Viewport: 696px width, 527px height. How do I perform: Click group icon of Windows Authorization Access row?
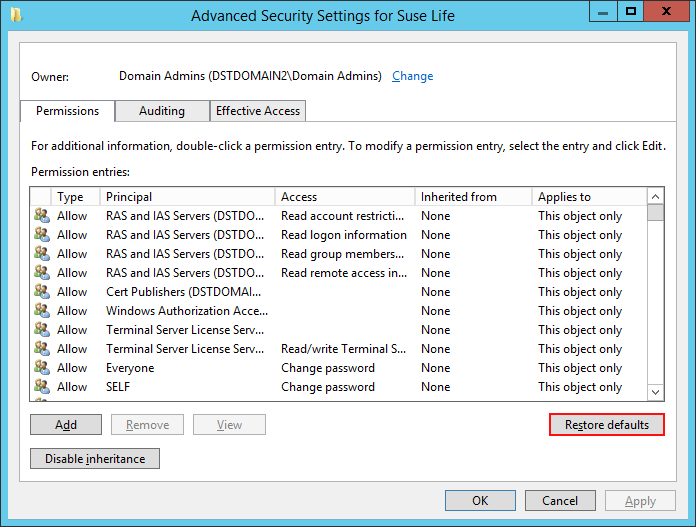pos(42,311)
